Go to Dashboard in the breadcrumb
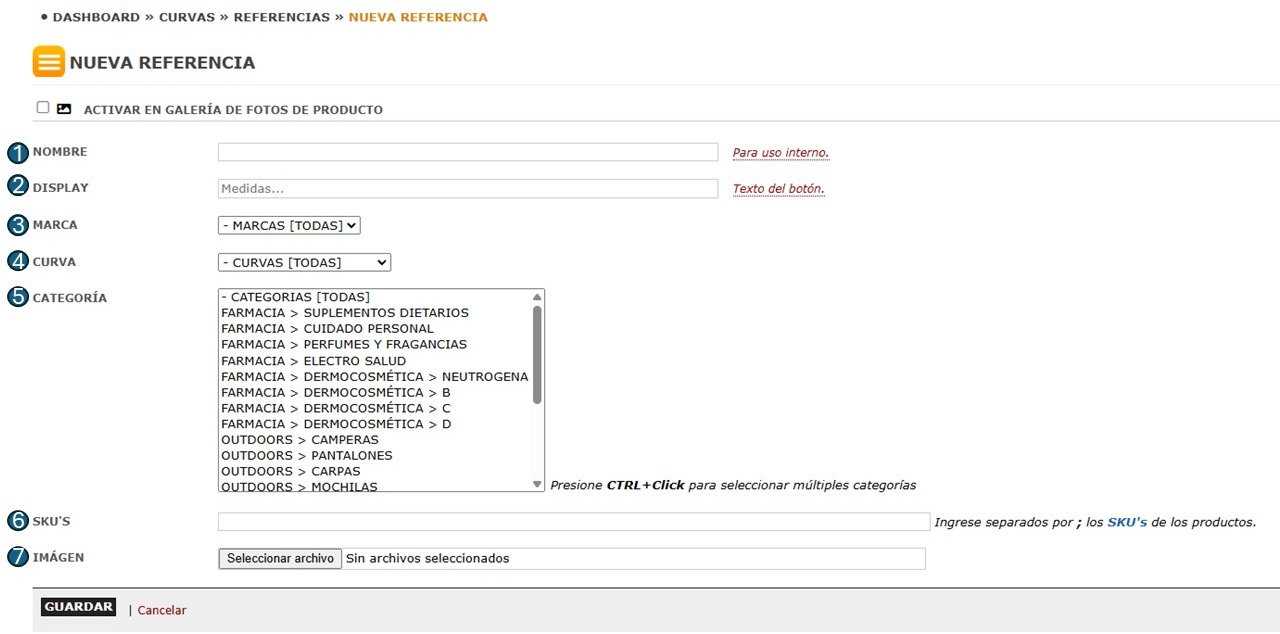 [96, 18]
